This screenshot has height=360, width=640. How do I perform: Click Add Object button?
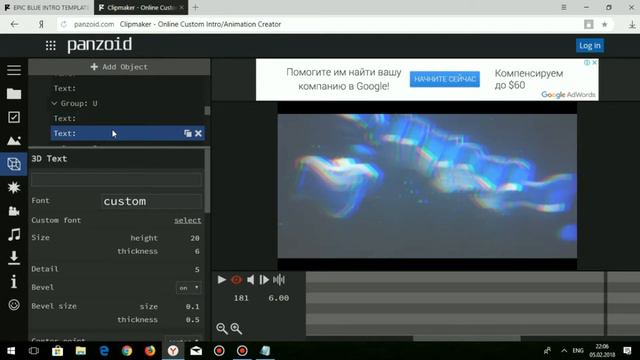point(119,67)
